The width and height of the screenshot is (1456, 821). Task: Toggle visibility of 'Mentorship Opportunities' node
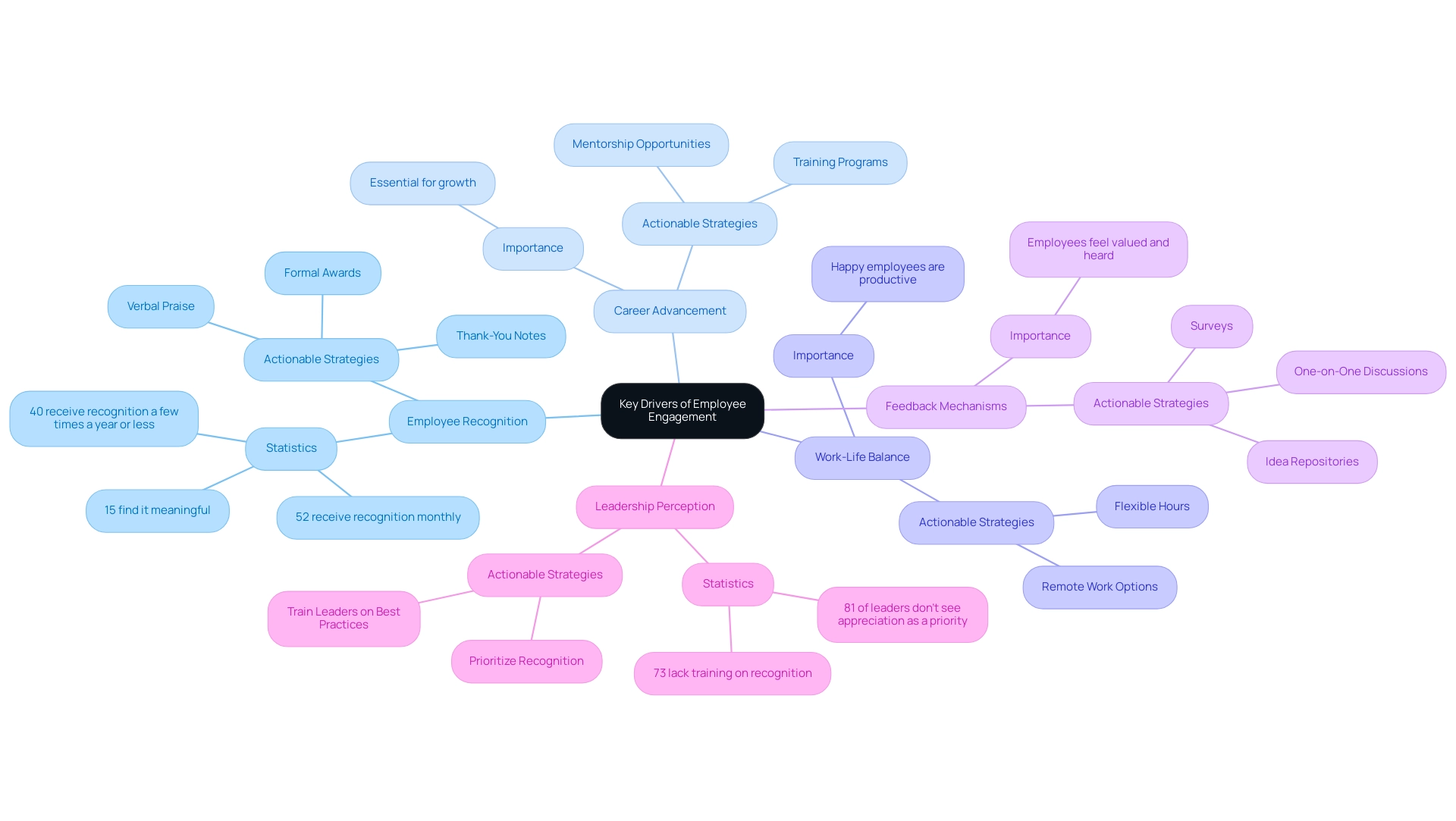(x=640, y=143)
